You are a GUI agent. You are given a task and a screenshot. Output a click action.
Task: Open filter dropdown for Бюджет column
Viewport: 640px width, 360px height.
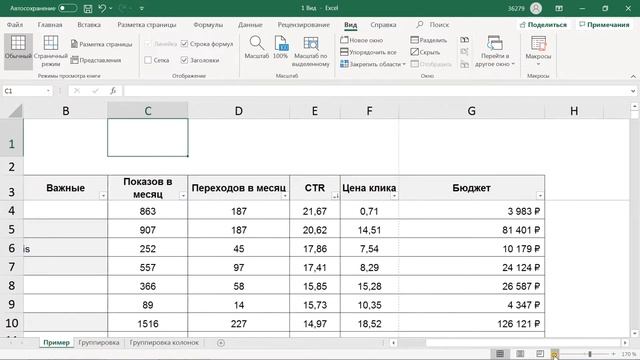pos(540,196)
